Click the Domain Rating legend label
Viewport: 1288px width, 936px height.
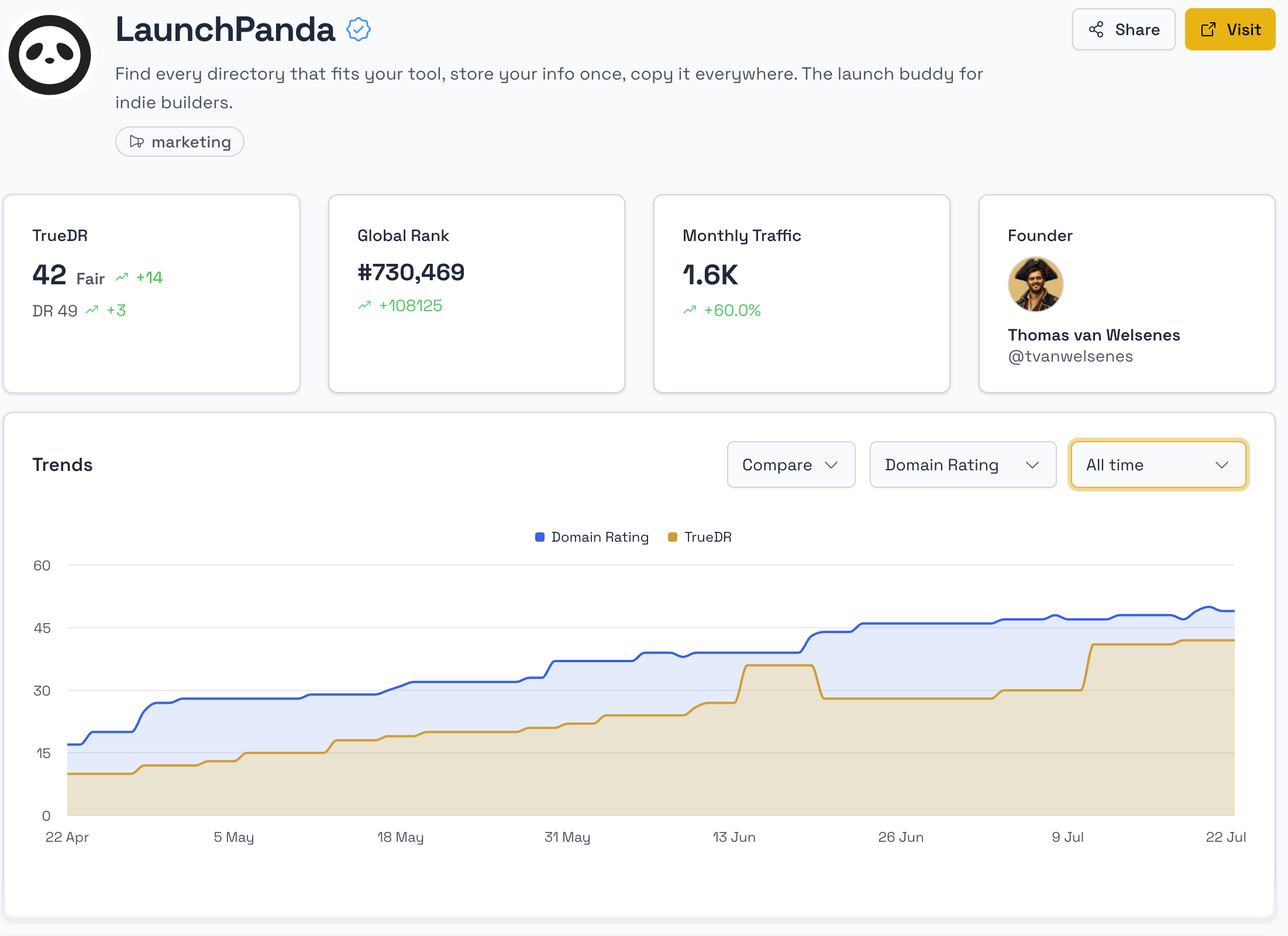pos(600,537)
